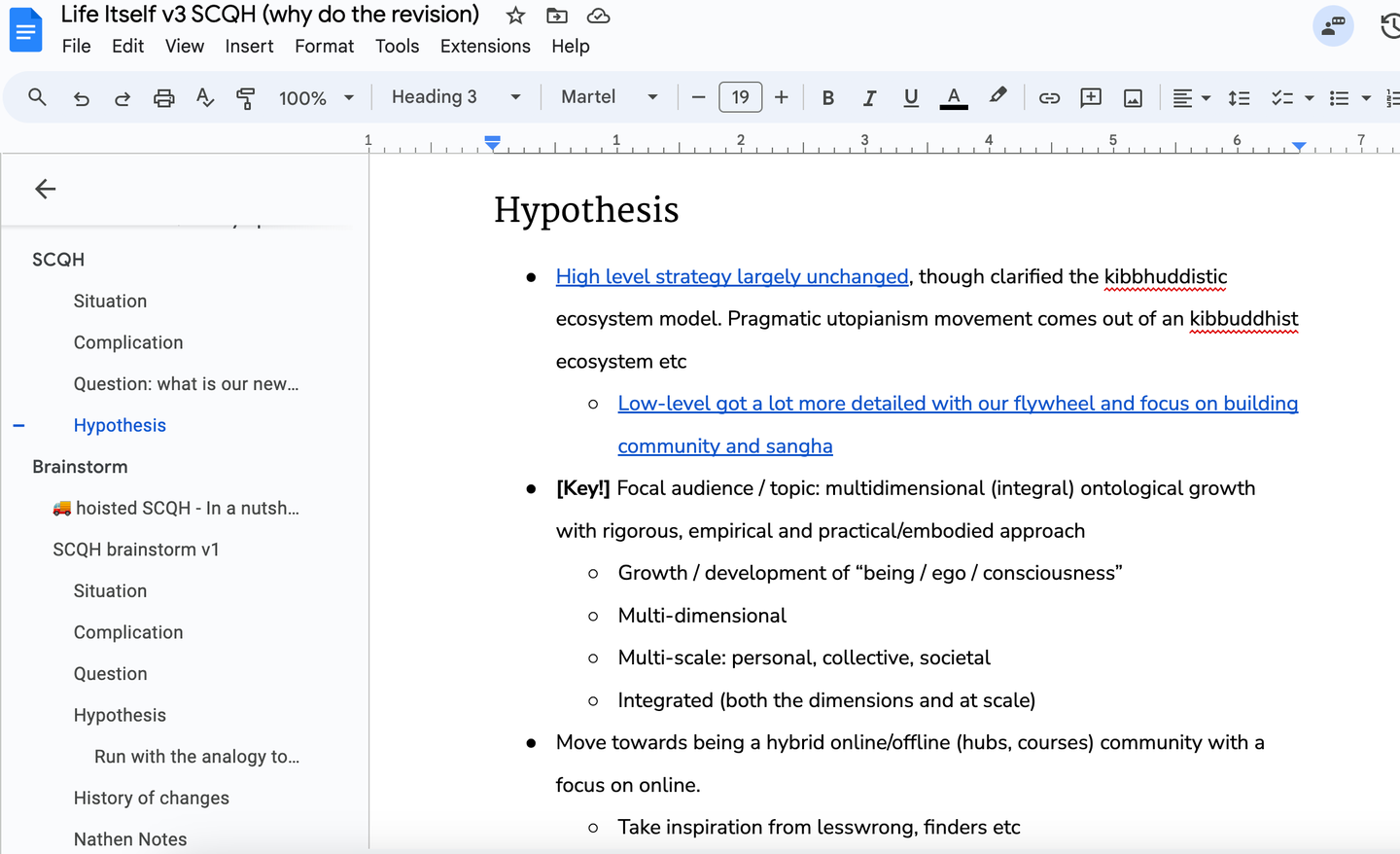
Task: Open the Insert menu
Action: (x=249, y=46)
